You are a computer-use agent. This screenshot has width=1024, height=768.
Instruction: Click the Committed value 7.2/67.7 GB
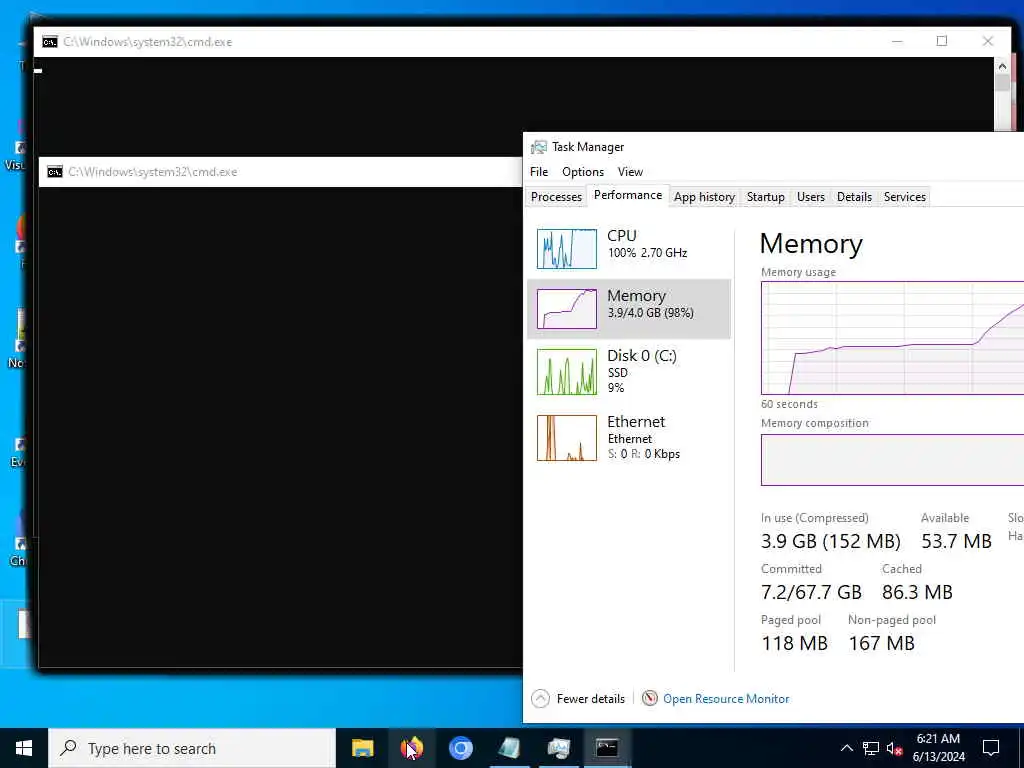pyautogui.click(x=811, y=592)
